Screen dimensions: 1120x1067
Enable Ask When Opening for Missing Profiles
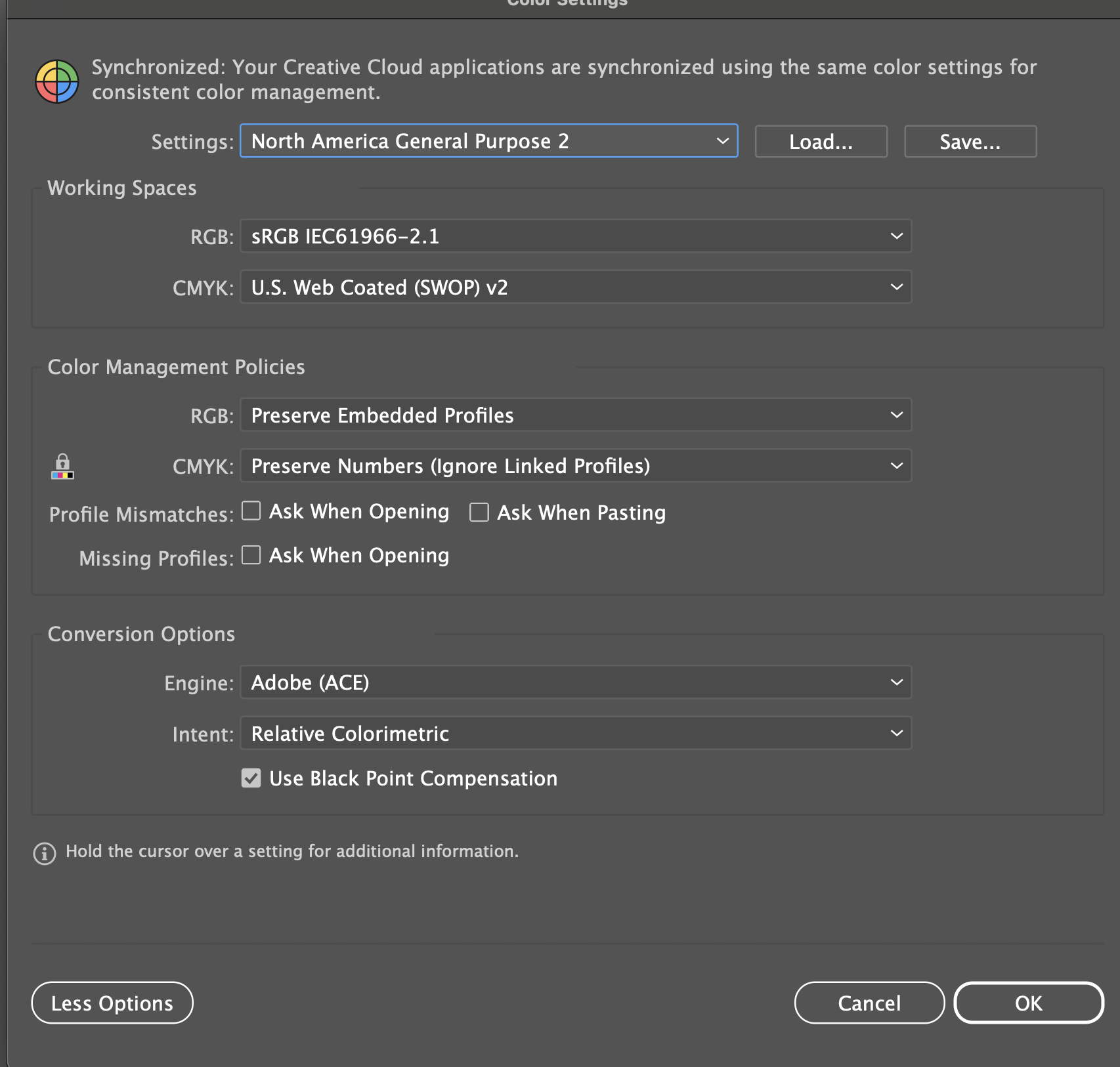click(251, 554)
